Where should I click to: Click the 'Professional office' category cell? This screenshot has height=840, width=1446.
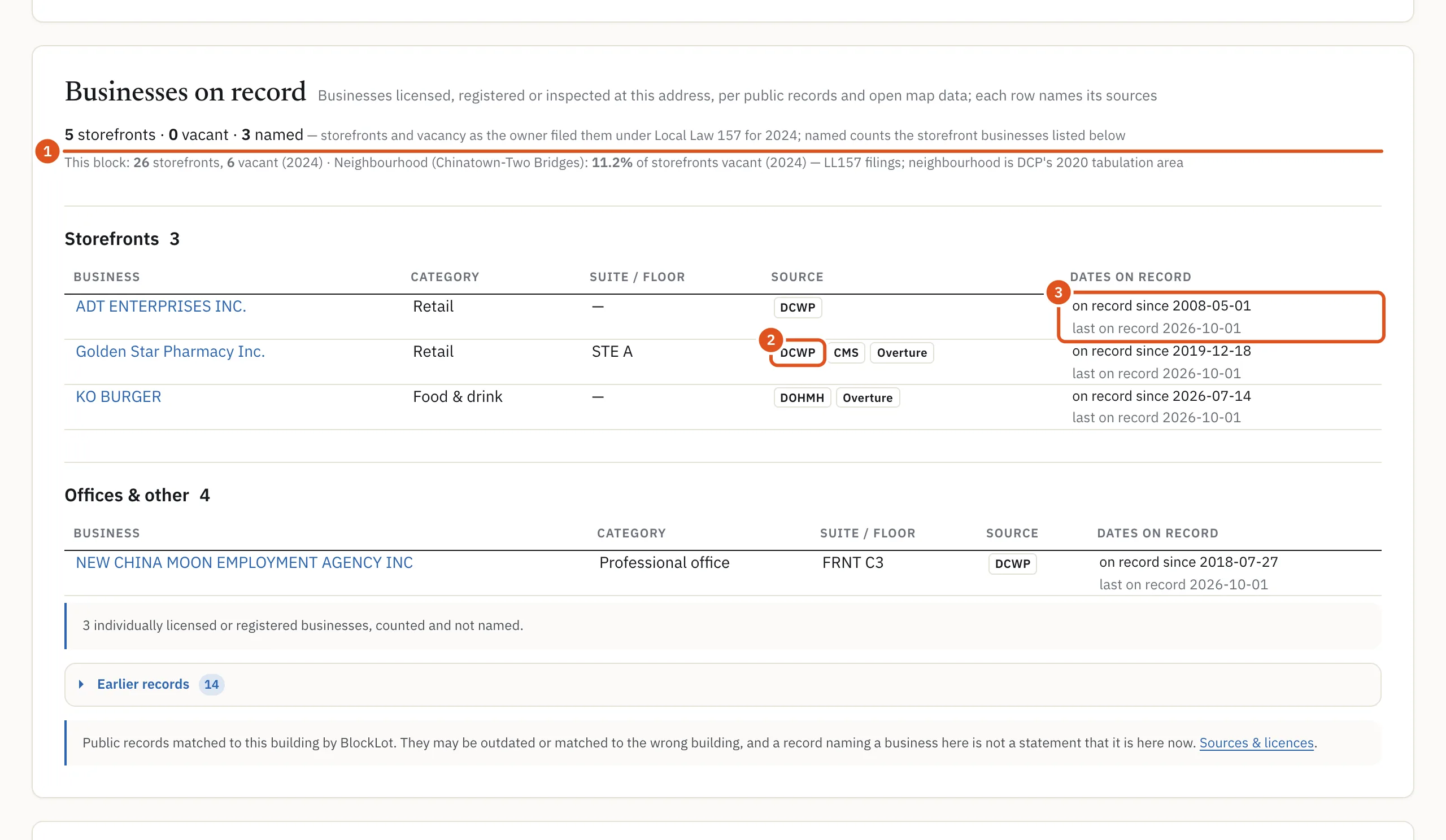[664, 562]
